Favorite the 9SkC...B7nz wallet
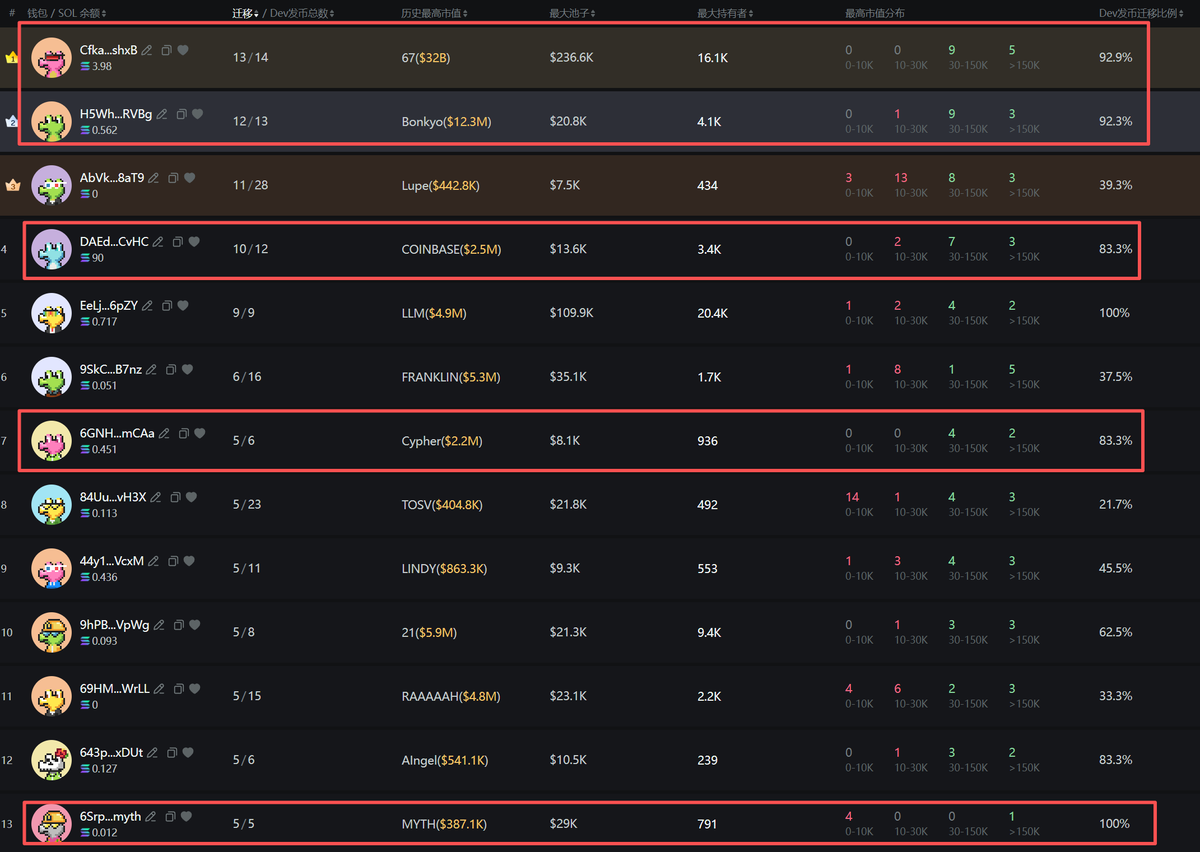Viewport: 1200px width, 852px height. pyautogui.click(x=188, y=370)
